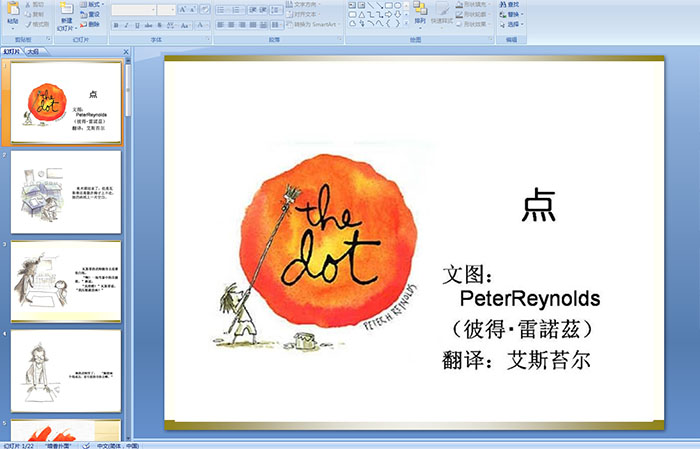Open the Character Spacing (AV) dropdown
Viewport: 700px width, 449px height.
tap(171, 25)
